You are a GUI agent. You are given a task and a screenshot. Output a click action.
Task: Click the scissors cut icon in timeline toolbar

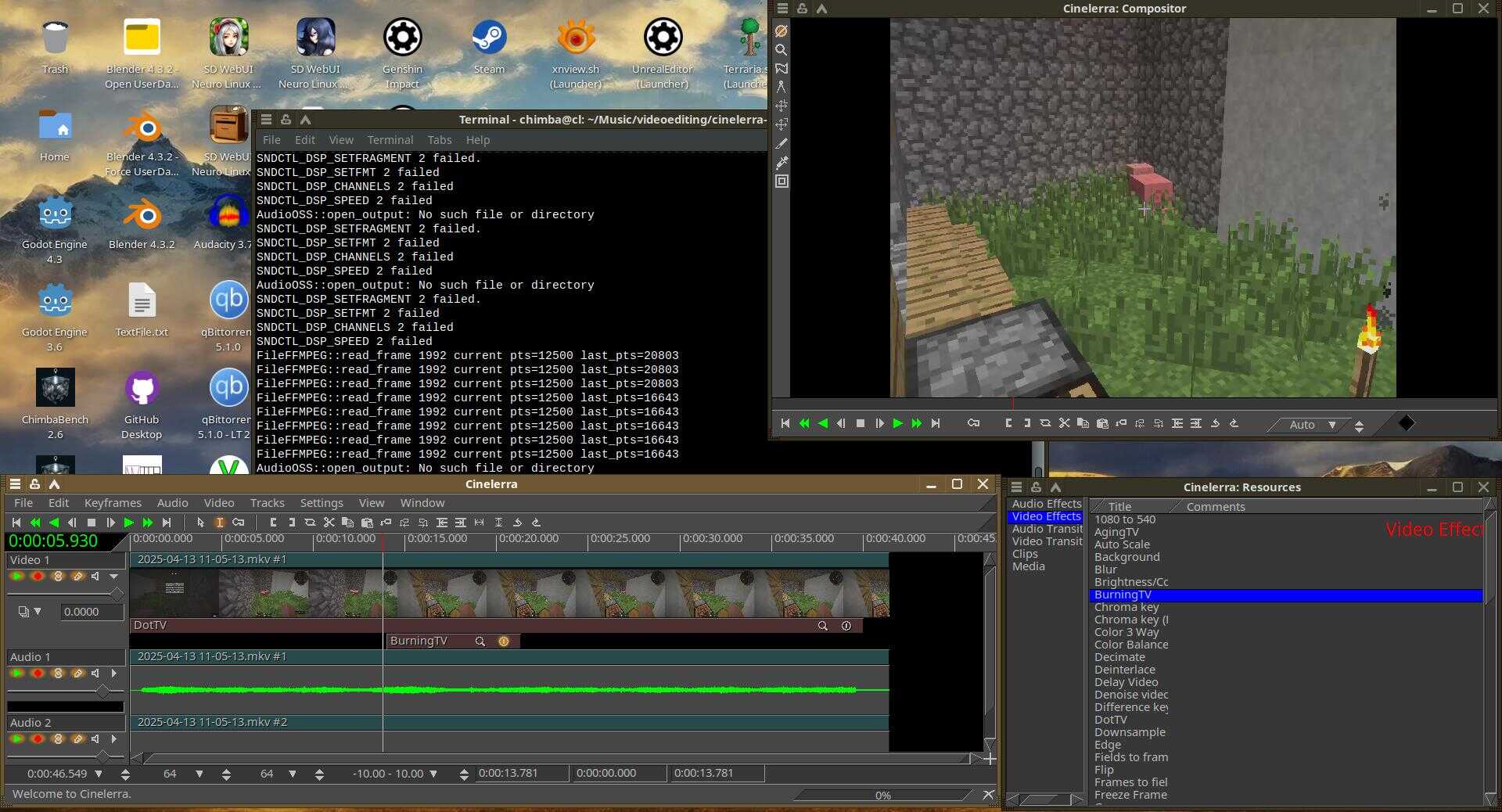(x=329, y=523)
